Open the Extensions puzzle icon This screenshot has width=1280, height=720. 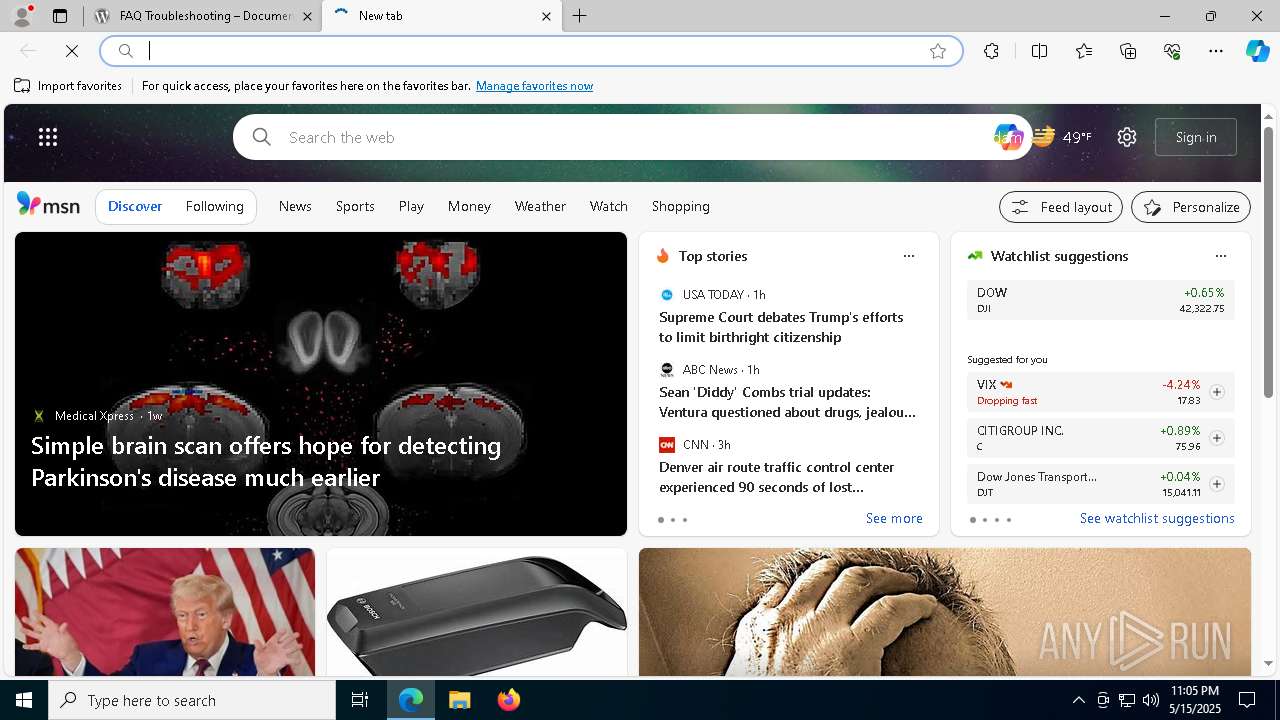(x=991, y=51)
